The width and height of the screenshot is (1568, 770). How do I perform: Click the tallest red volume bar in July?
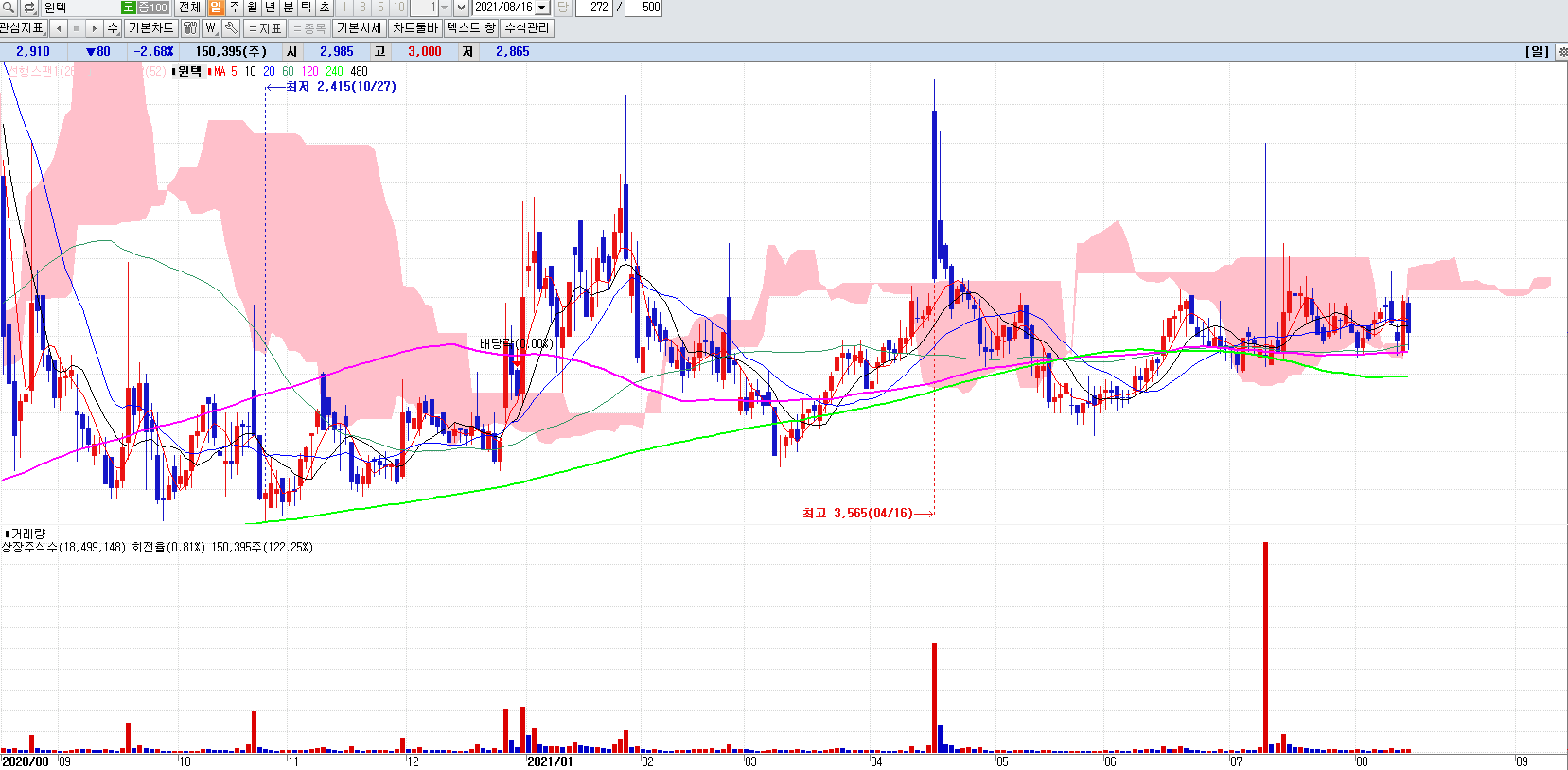click(x=1265, y=647)
